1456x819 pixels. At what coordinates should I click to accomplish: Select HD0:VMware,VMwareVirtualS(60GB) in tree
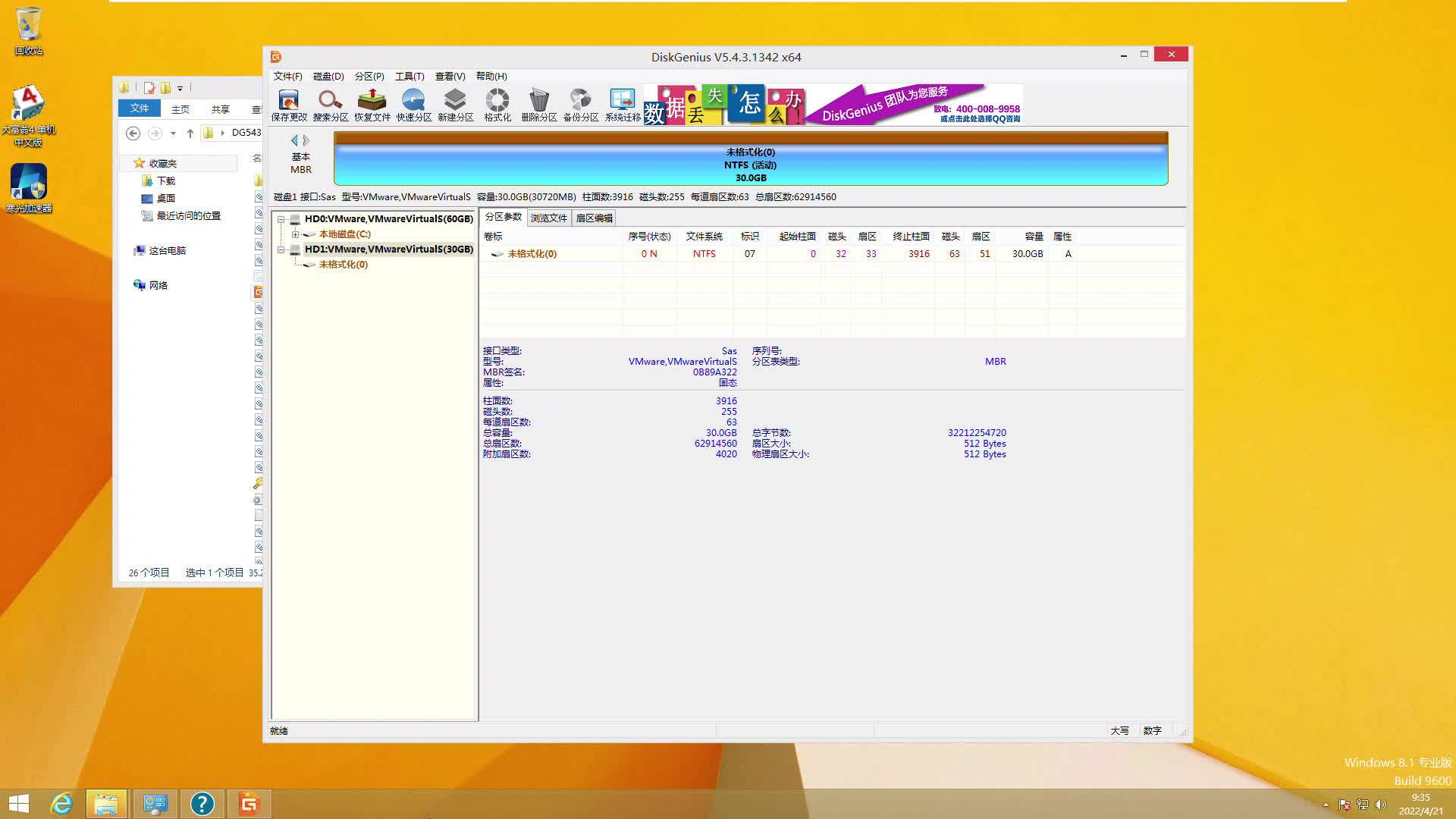point(388,219)
